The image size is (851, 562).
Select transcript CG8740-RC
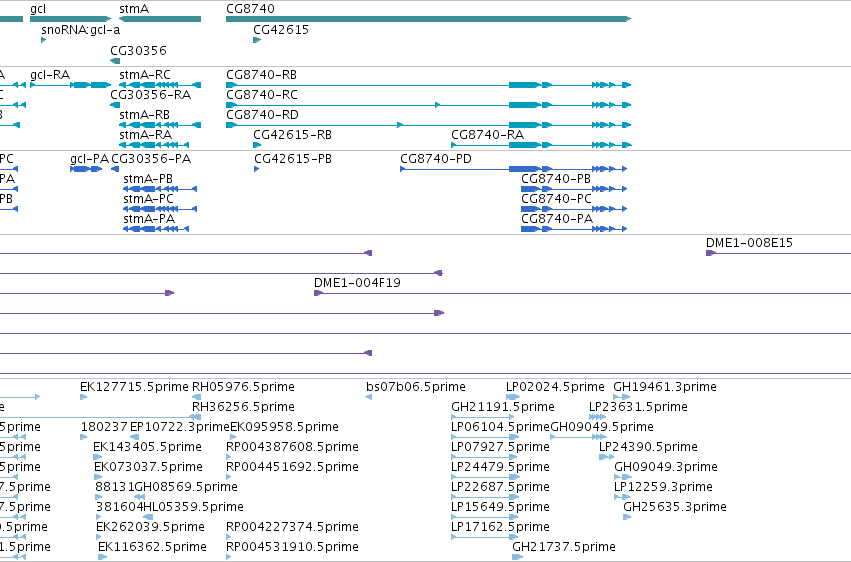click(x=262, y=95)
